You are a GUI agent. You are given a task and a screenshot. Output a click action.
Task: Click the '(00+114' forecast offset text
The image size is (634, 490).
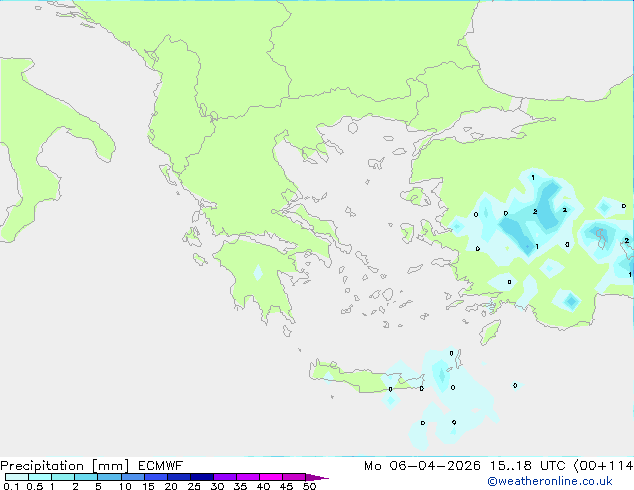pyautogui.click(x=604, y=466)
